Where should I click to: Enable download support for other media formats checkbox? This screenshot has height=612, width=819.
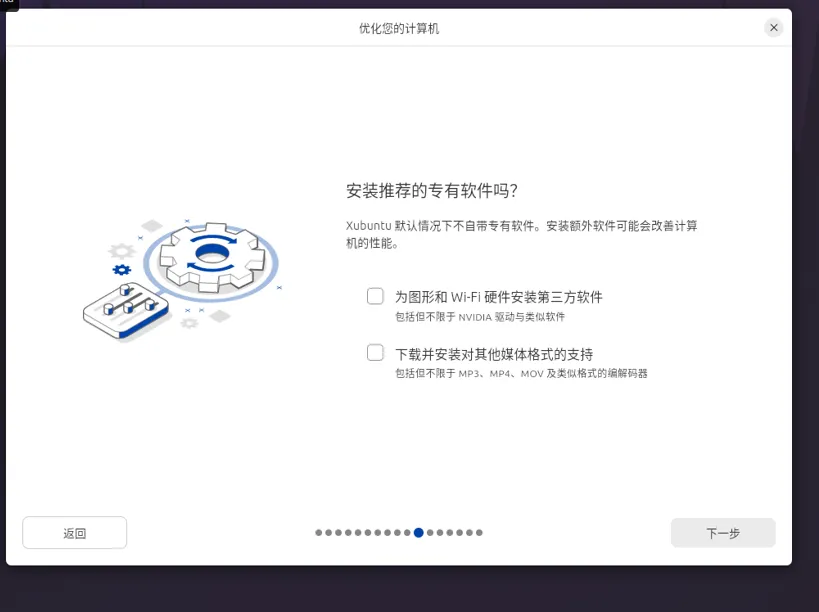point(375,353)
